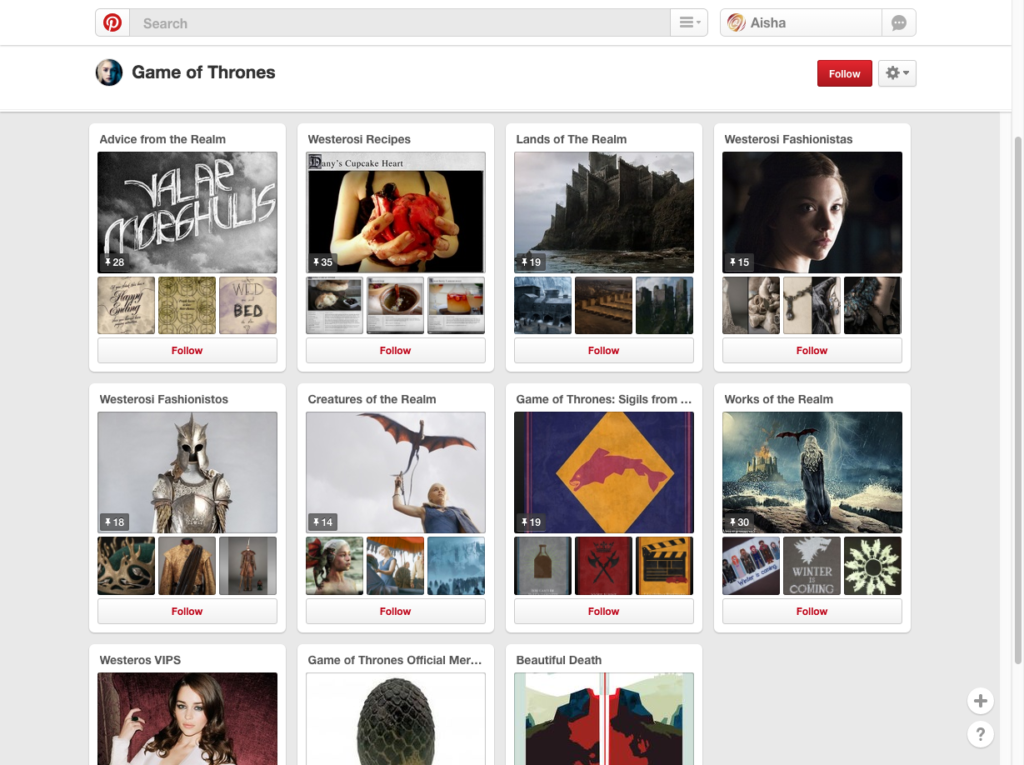Open the notifications speech bubble icon
1024x765 pixels.
(x=899, y=23)
